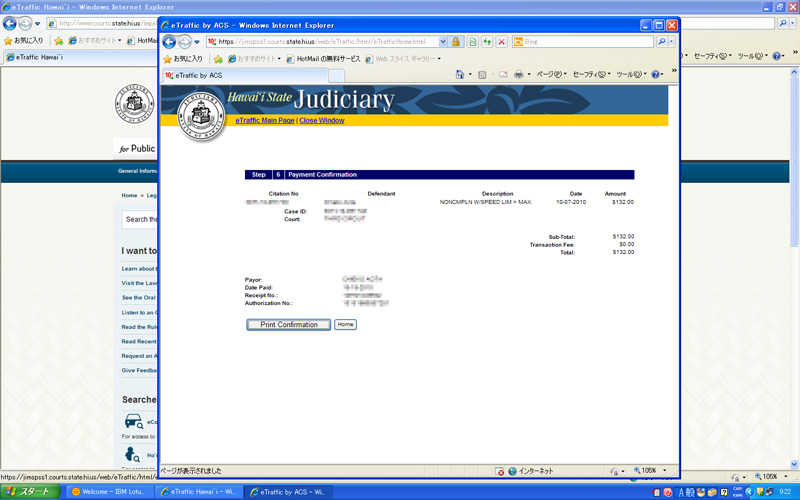Switch to eTraffic Hawai'i taskbar item
The width and height of the screenshot is (800, 500).
pos(199,492)
